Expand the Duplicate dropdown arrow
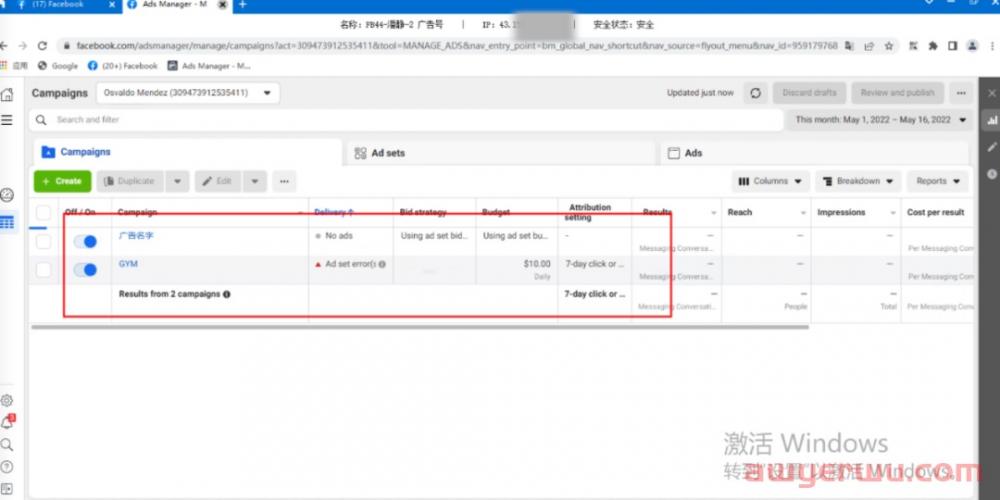The width and height of the screenshot is (1000, 500). point(177,181)
